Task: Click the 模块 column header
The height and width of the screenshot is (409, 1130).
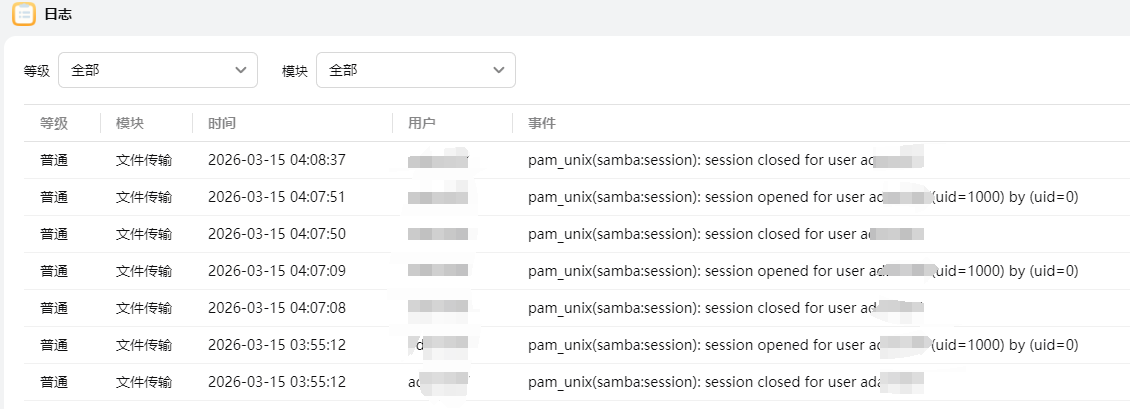Action: point(130,123)
